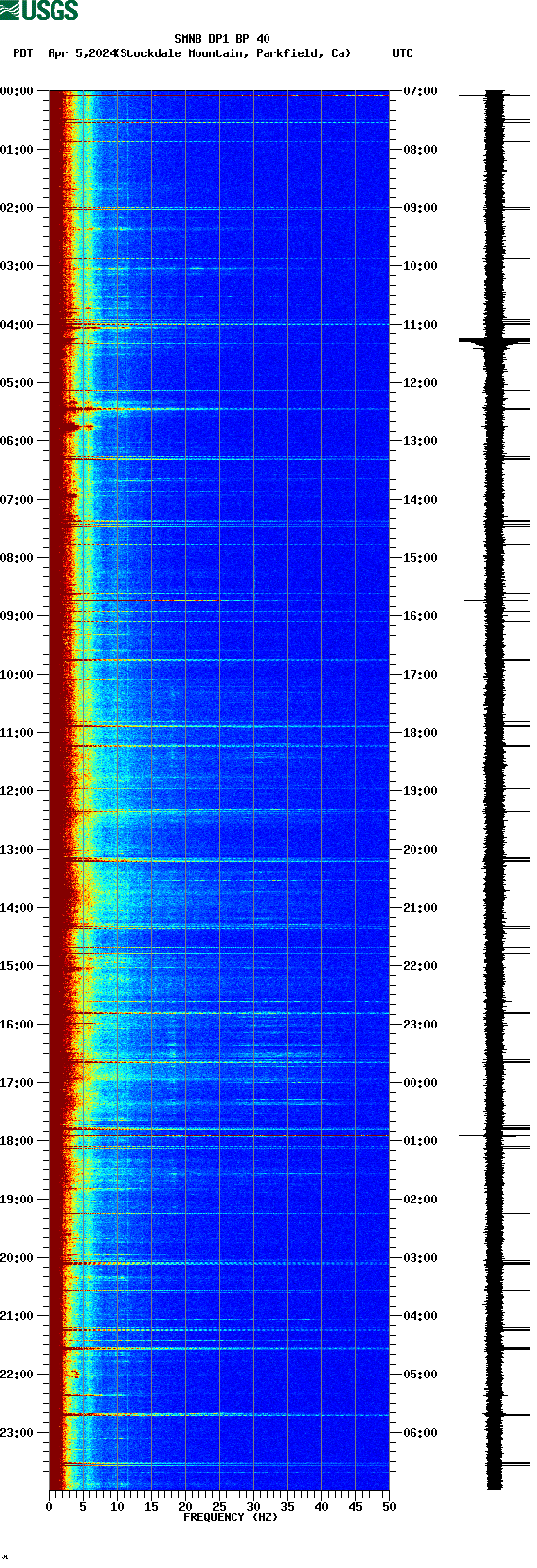The image size is (537, 1568).
Task: Click the PDT time label 02:00
Action: (18, 208)
